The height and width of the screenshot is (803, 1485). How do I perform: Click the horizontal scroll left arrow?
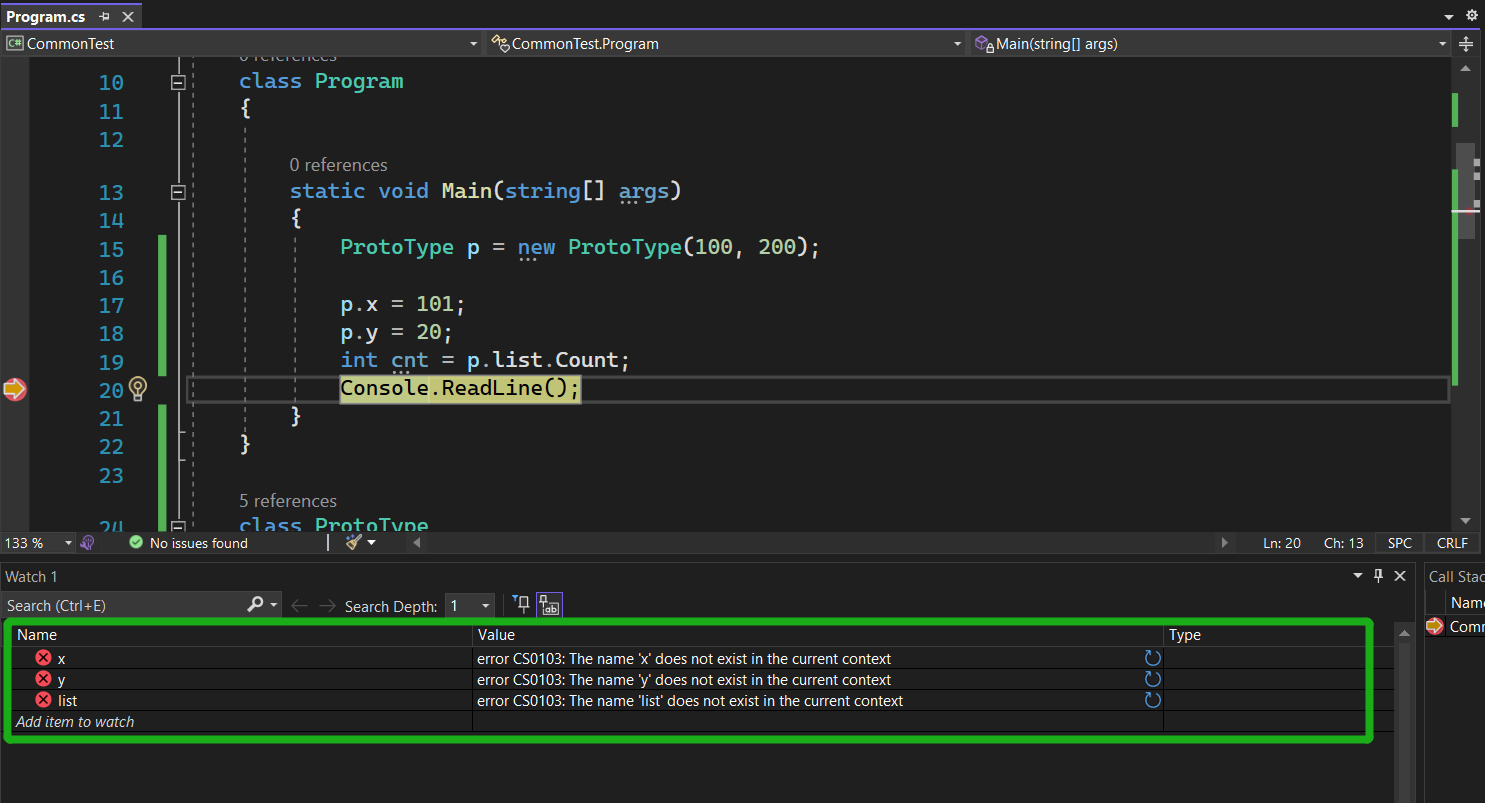click(x=418, y=543)
